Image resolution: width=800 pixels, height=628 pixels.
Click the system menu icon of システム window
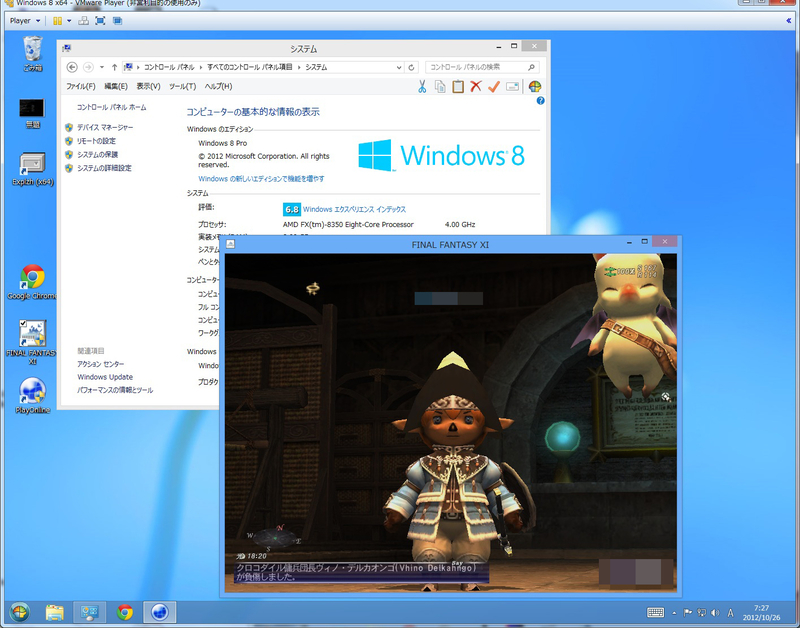(x=66, y=48)
